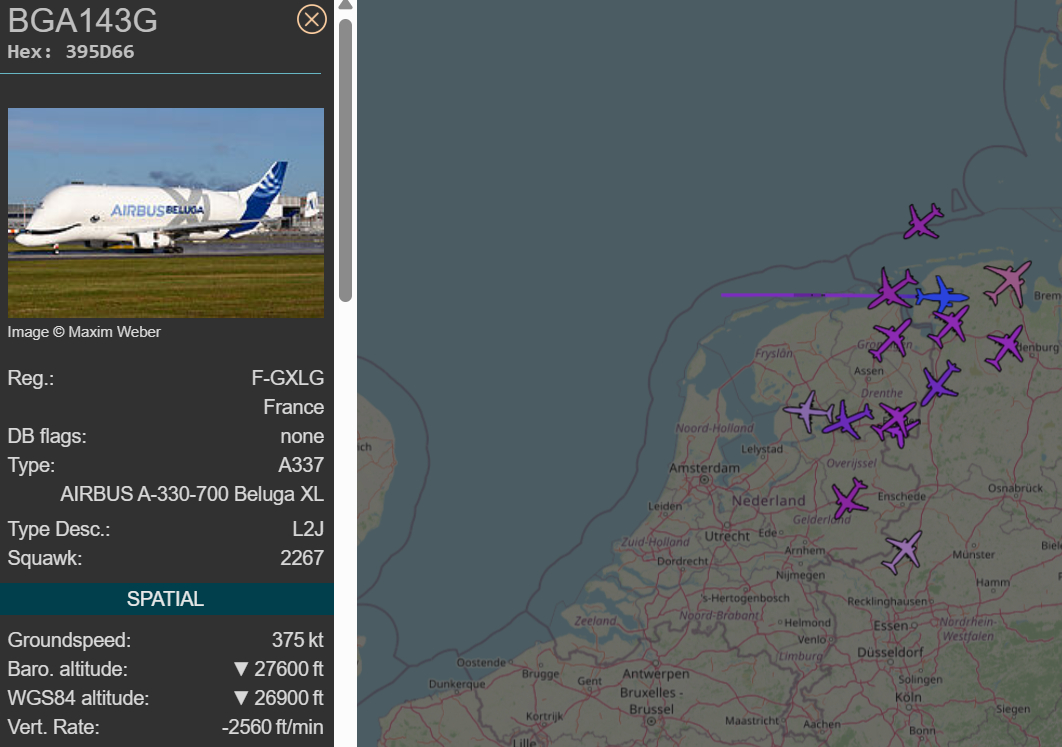Select the pale left-facing aircraft near Noord-Holland
1062x747 pixels.
[x=808, y=411]
